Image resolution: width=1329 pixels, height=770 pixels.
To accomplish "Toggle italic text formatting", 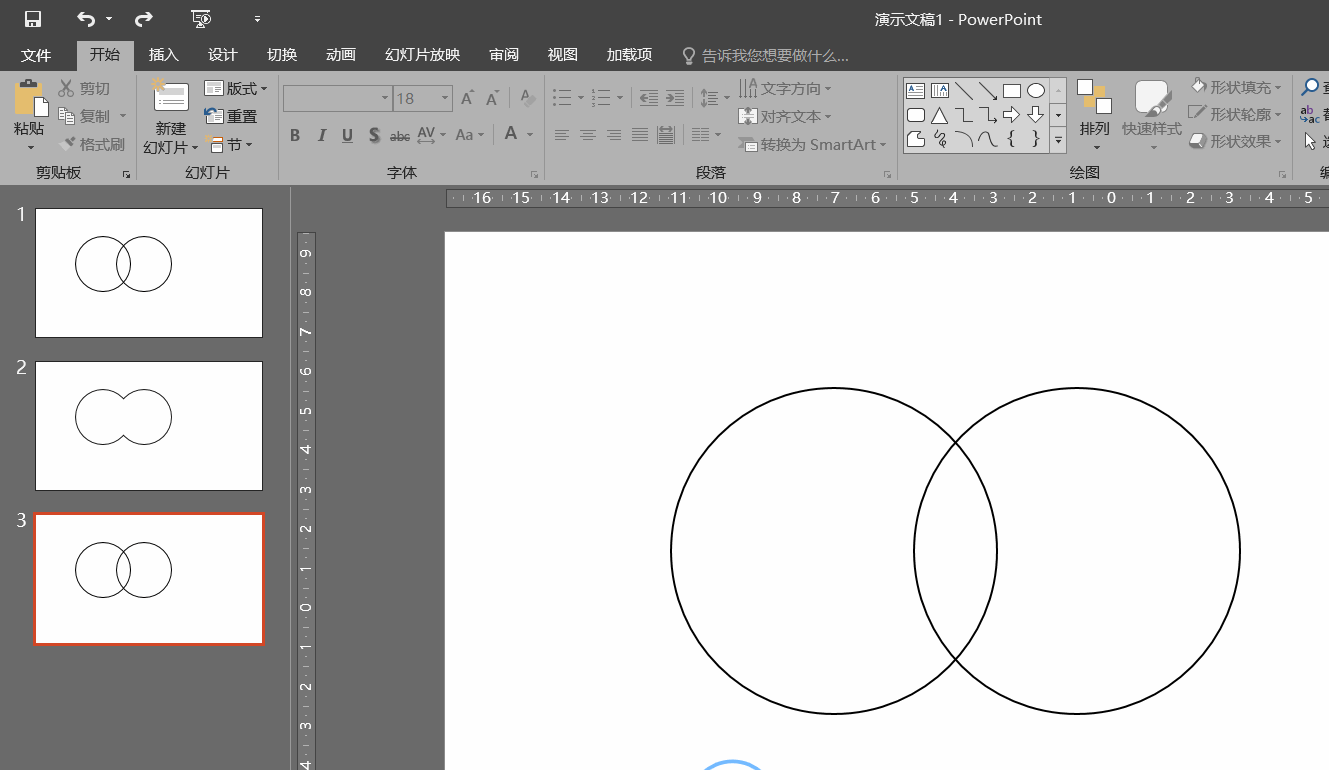I will tap(321, 135).
